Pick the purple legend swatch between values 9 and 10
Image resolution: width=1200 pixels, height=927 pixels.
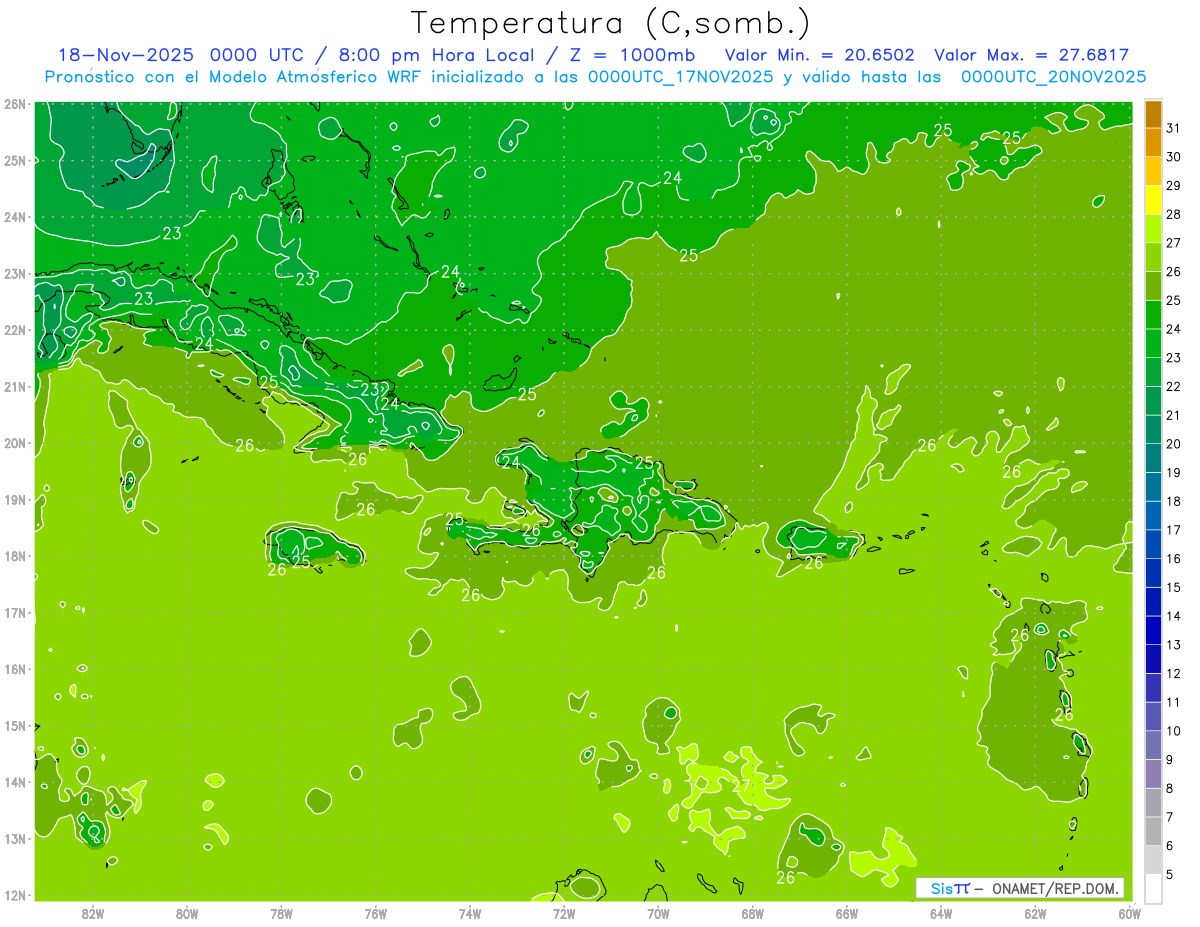(x=1153, y=745)
